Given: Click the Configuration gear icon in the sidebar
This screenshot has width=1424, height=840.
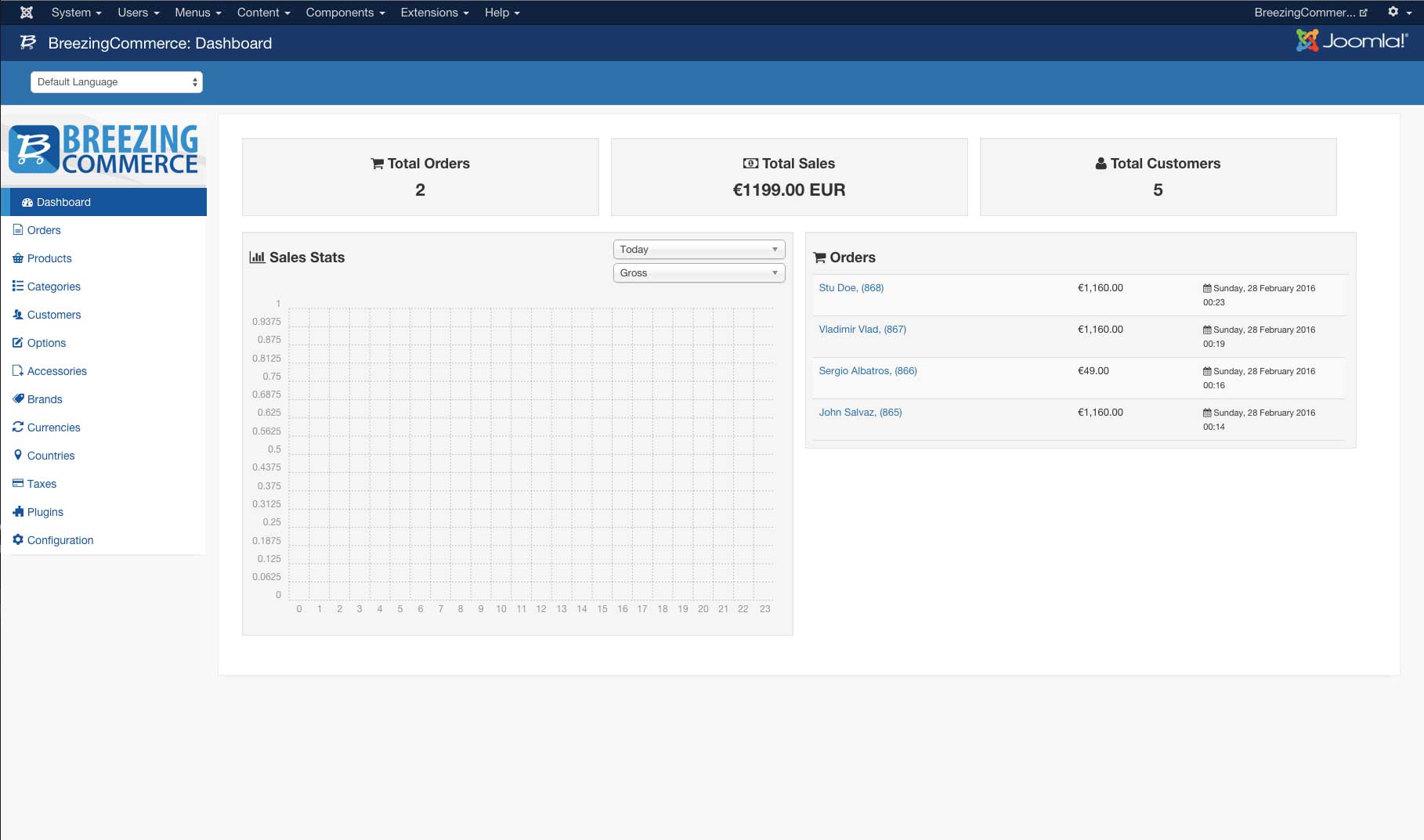Looking at the screenshot, I should (x=18, y=539).
